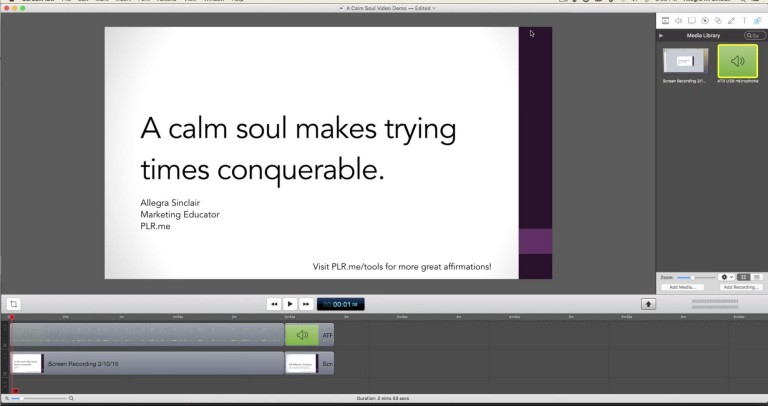
Task: Open the Touch Callout overlapping circles icon
Action: pyautogui.click(x=718, y=21)
